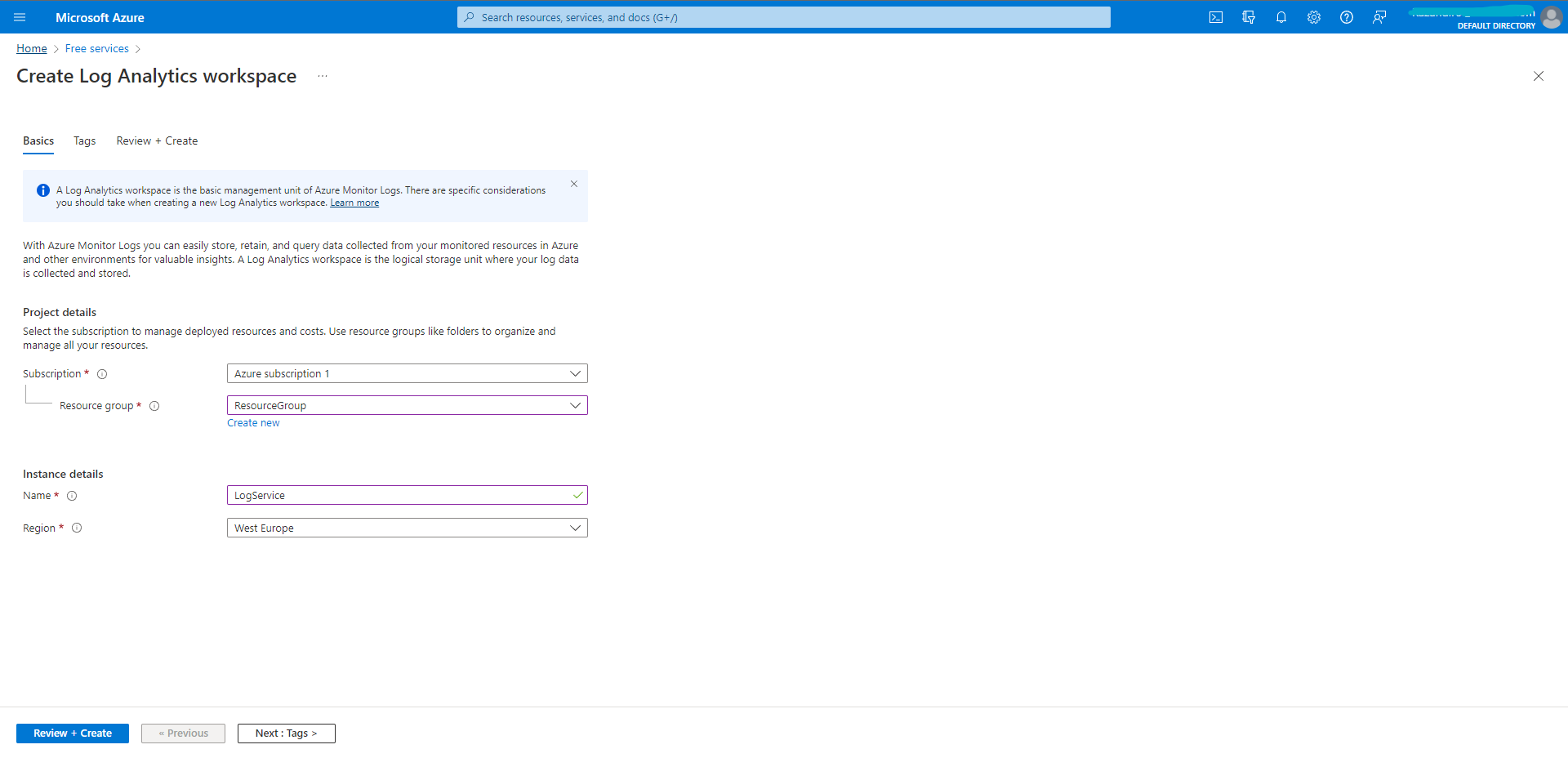Send feedback to Microsoft
This screenshot has height=758, width=1568.
[x=1379, y=16]
